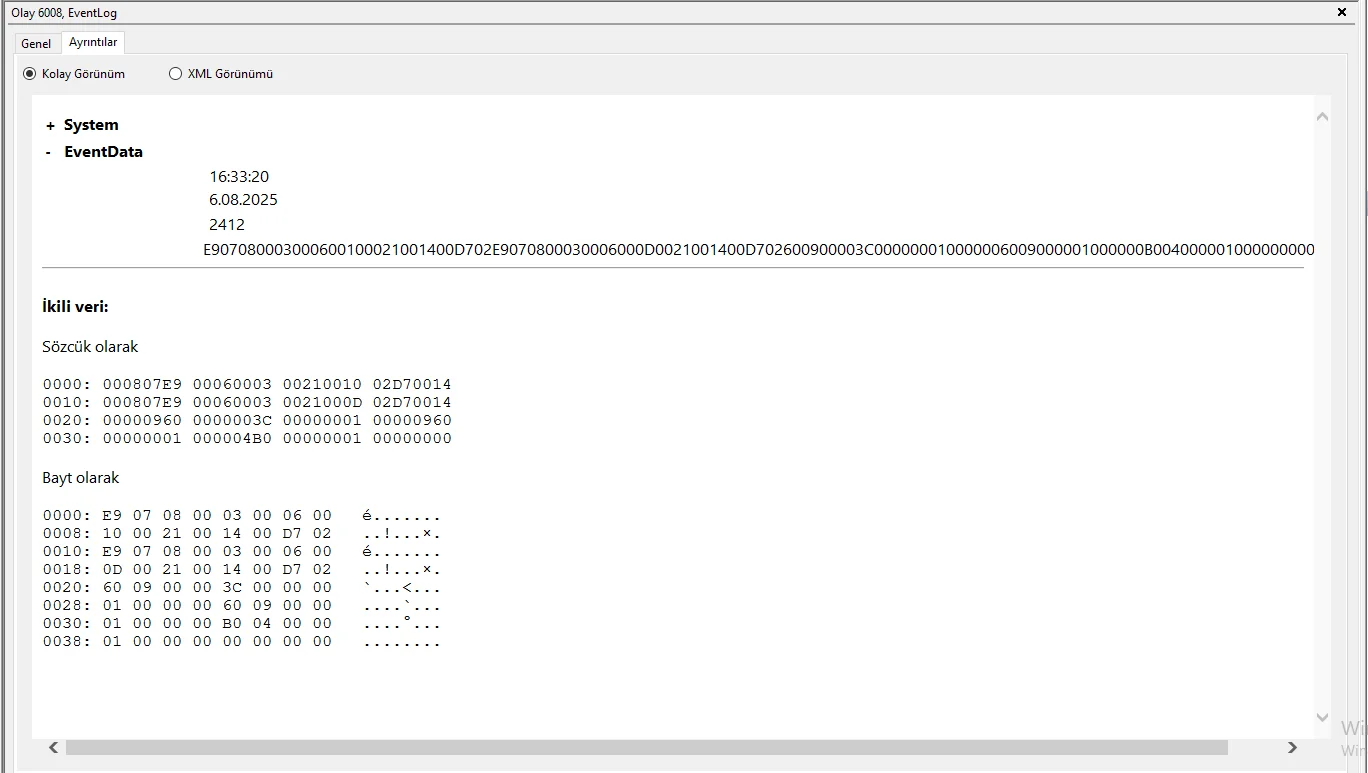Close the Olay 6008 EventLog dialog
Viewport: 1368px width, 773px height.
[1342, 13]
